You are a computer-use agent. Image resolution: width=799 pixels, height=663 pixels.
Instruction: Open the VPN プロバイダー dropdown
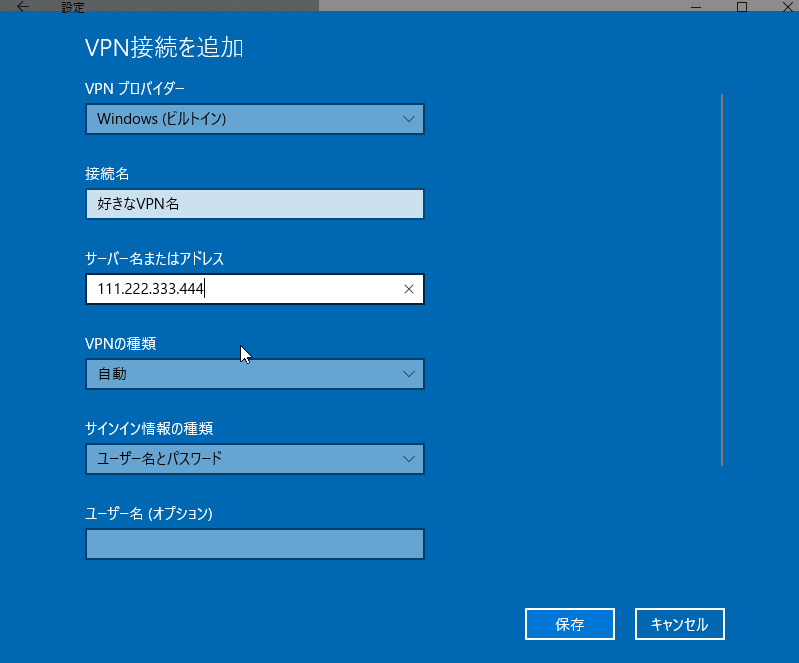255,119
